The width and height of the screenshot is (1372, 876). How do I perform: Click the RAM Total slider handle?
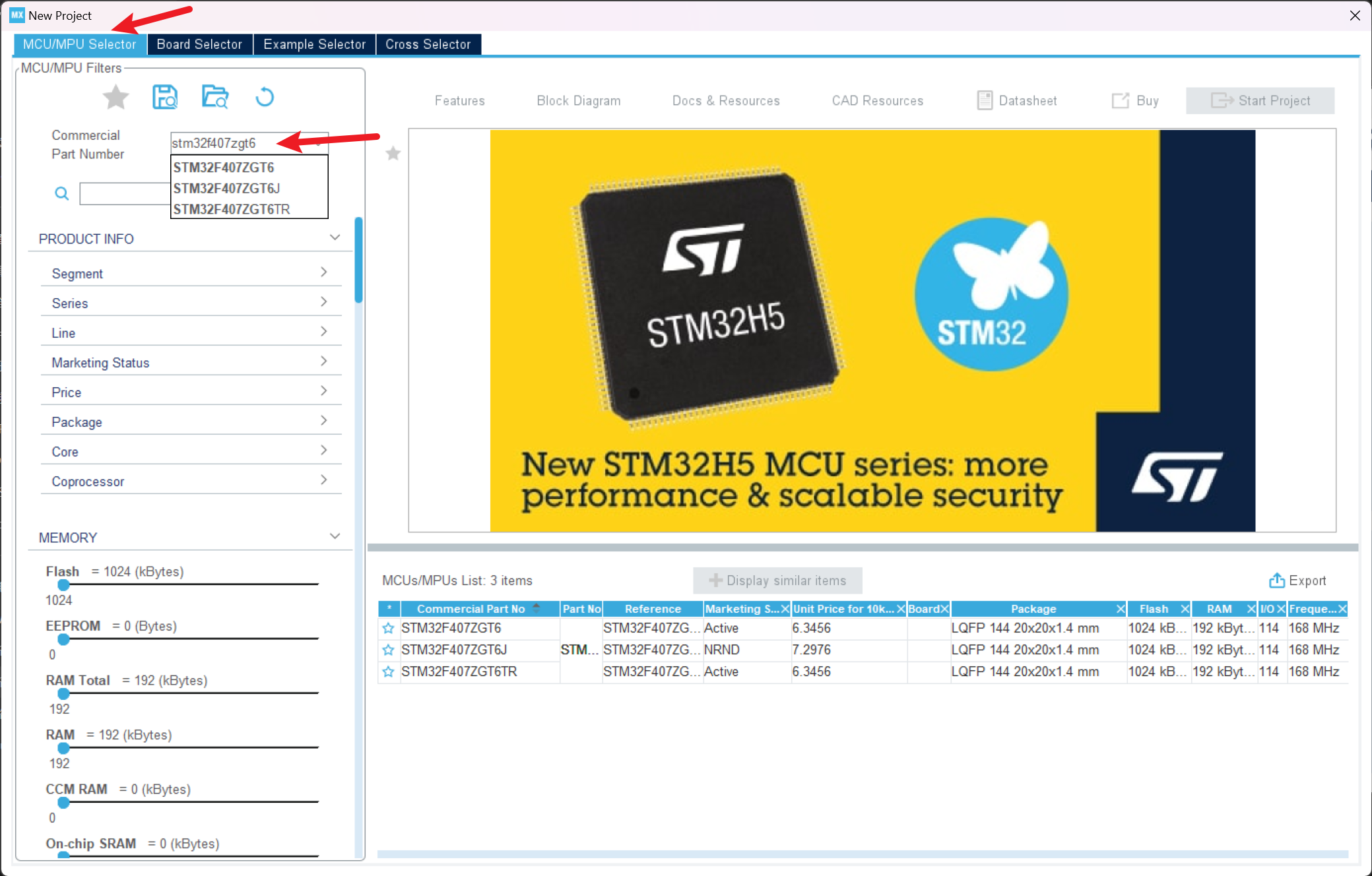tap(63, 694)
